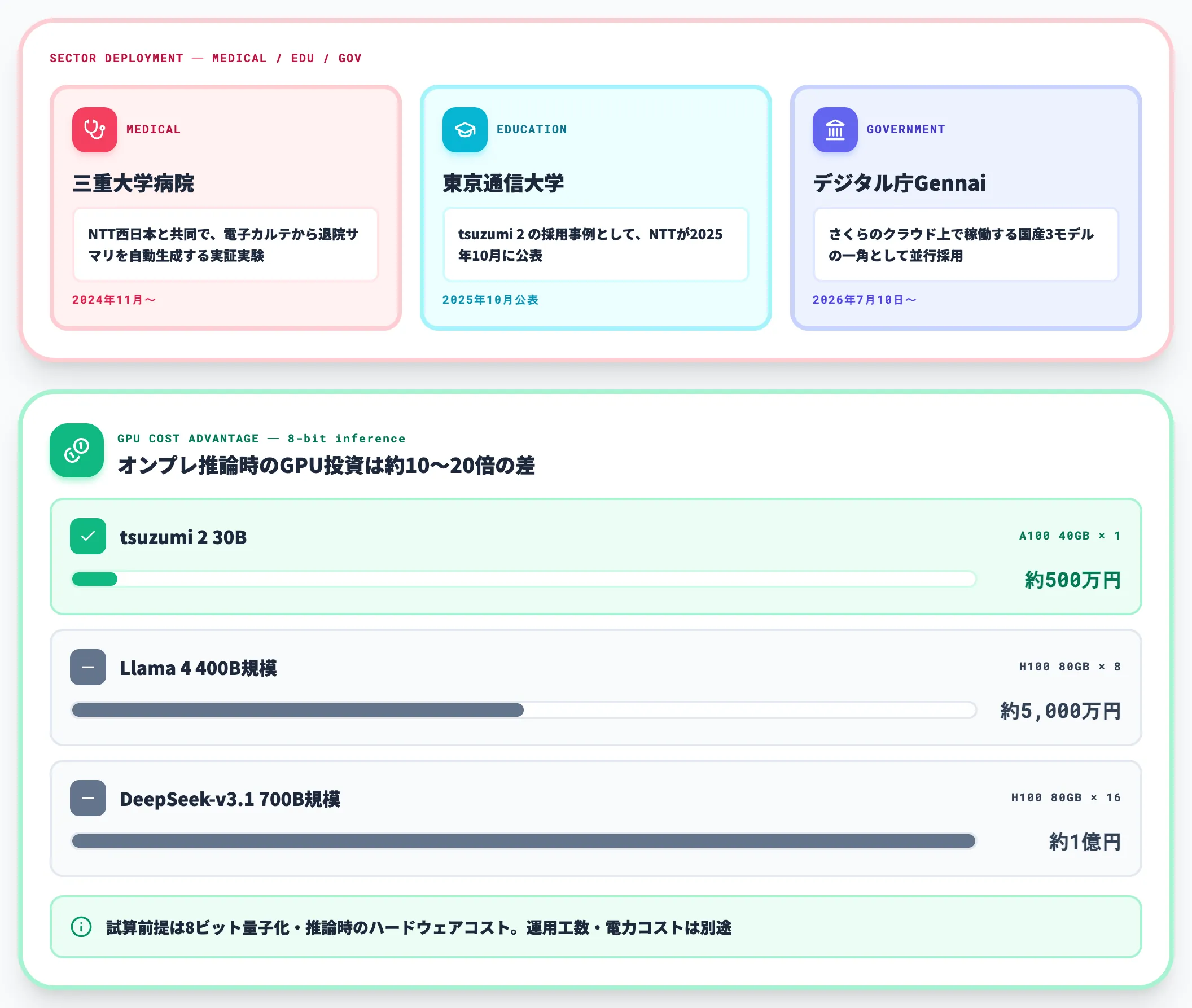Click the DeepSeek-v3.1 700B規模 cost progress bar
Screen dimensions: 1192x1008
(523, 841)
